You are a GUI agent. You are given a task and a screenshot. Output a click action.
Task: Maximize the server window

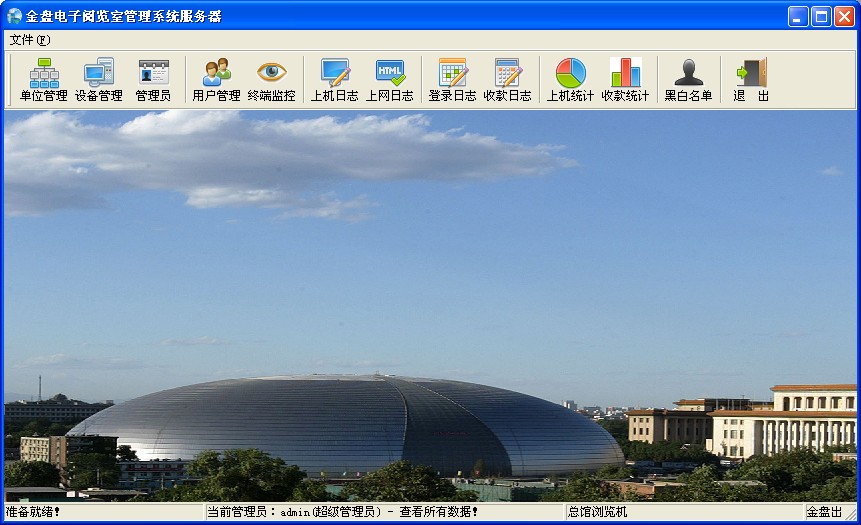(821, 16)
